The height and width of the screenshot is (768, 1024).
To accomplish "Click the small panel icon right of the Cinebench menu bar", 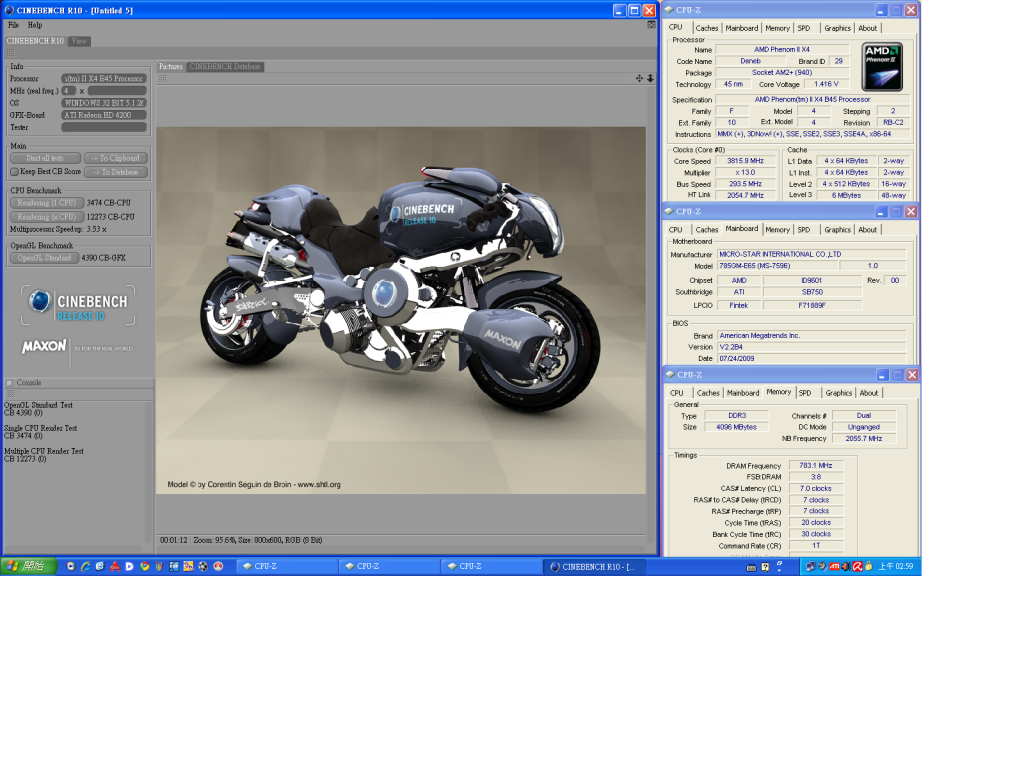I will 651,24.
